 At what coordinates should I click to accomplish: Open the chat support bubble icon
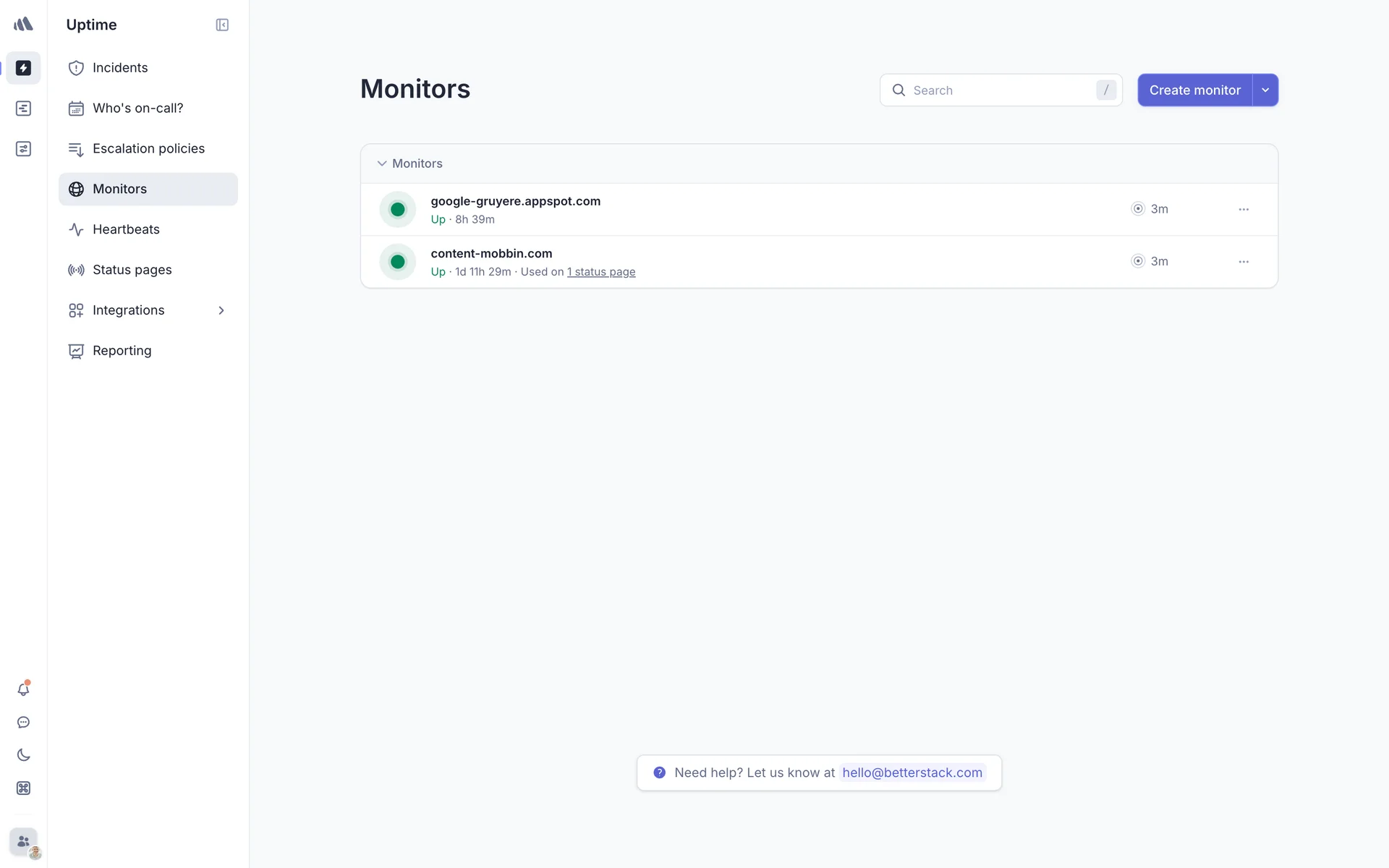[23, 723]
